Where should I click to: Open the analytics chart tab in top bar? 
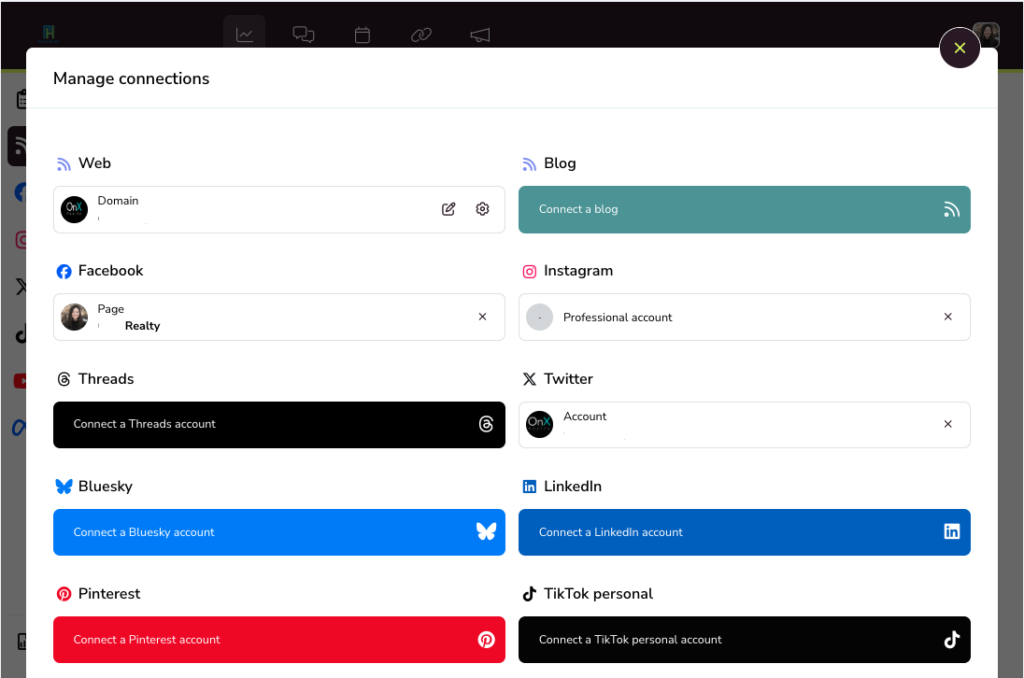coord(244,34)
